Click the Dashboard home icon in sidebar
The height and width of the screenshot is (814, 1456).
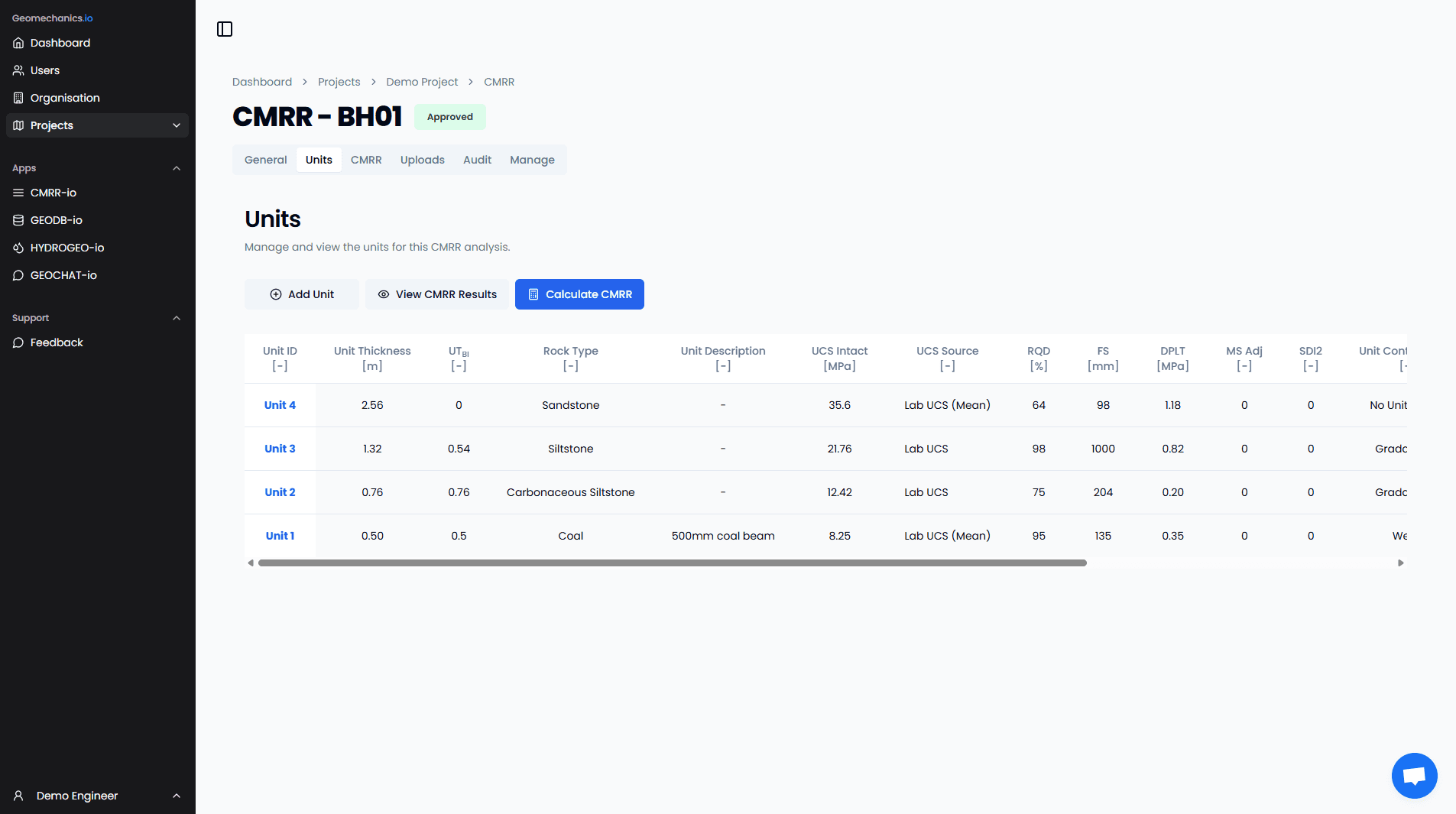click(x=18, y=43)
